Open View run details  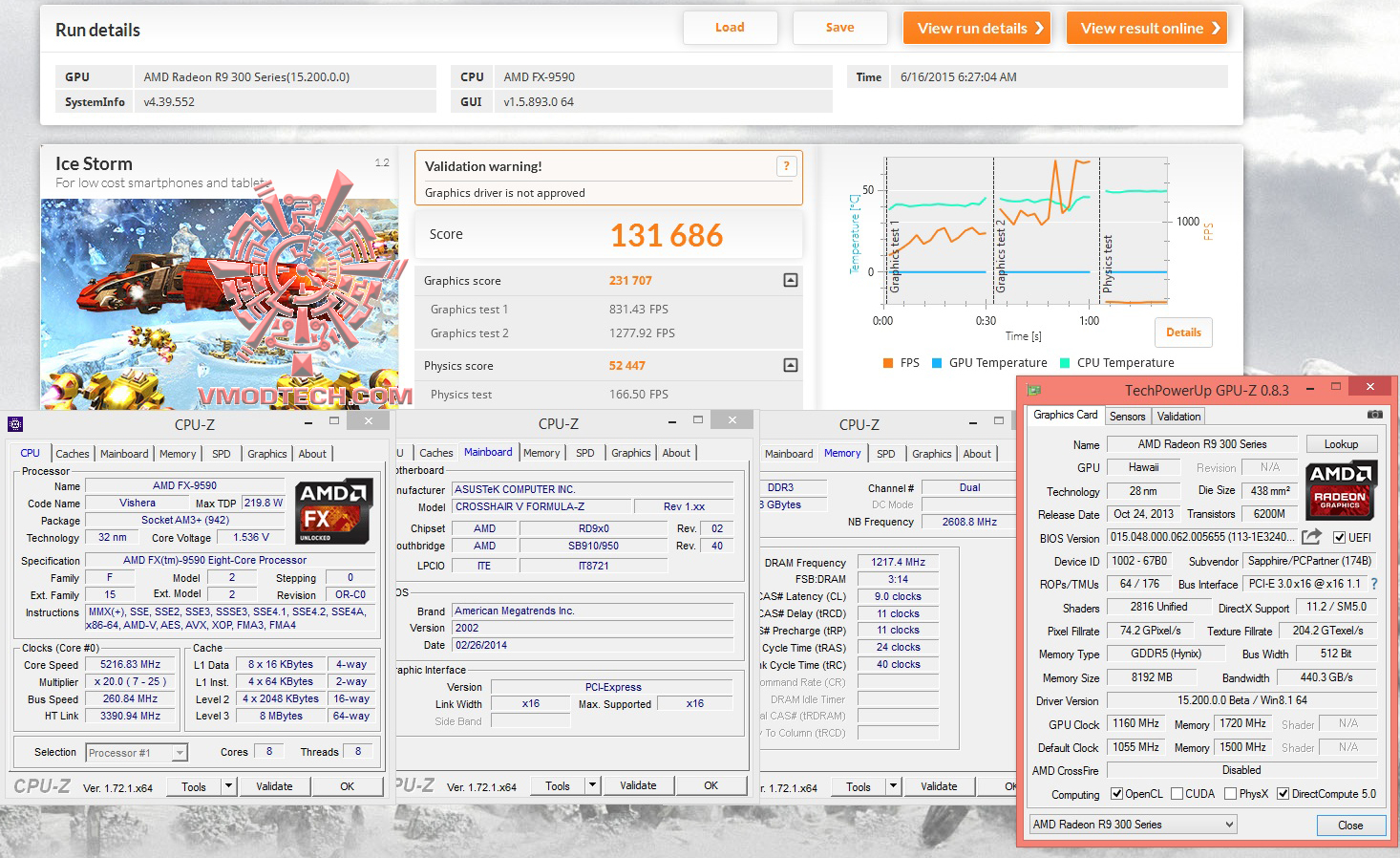pyautogui.click(x=977, y=28)
